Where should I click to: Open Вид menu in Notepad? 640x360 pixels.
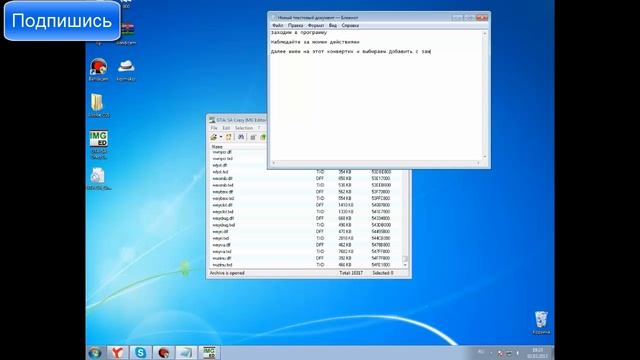(x=333, y=26)
